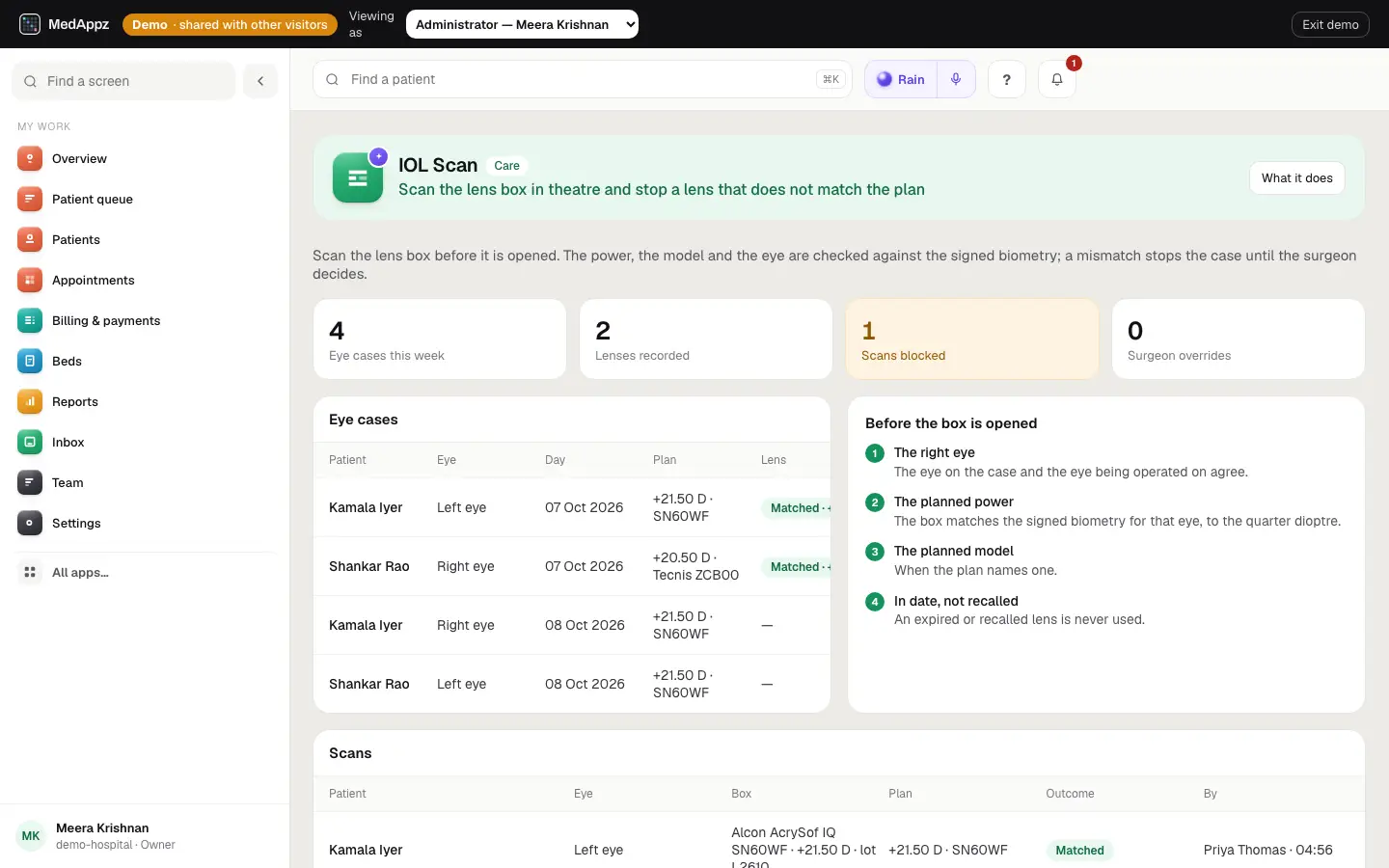Open the Beds sidebar icon
1389x868 pixels.
30,362
